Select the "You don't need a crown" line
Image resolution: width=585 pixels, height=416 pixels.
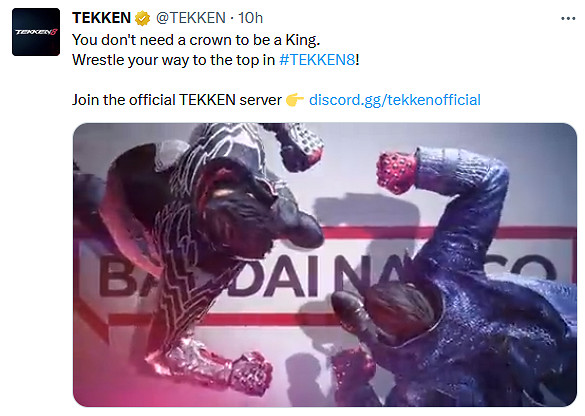pos(196,40)
